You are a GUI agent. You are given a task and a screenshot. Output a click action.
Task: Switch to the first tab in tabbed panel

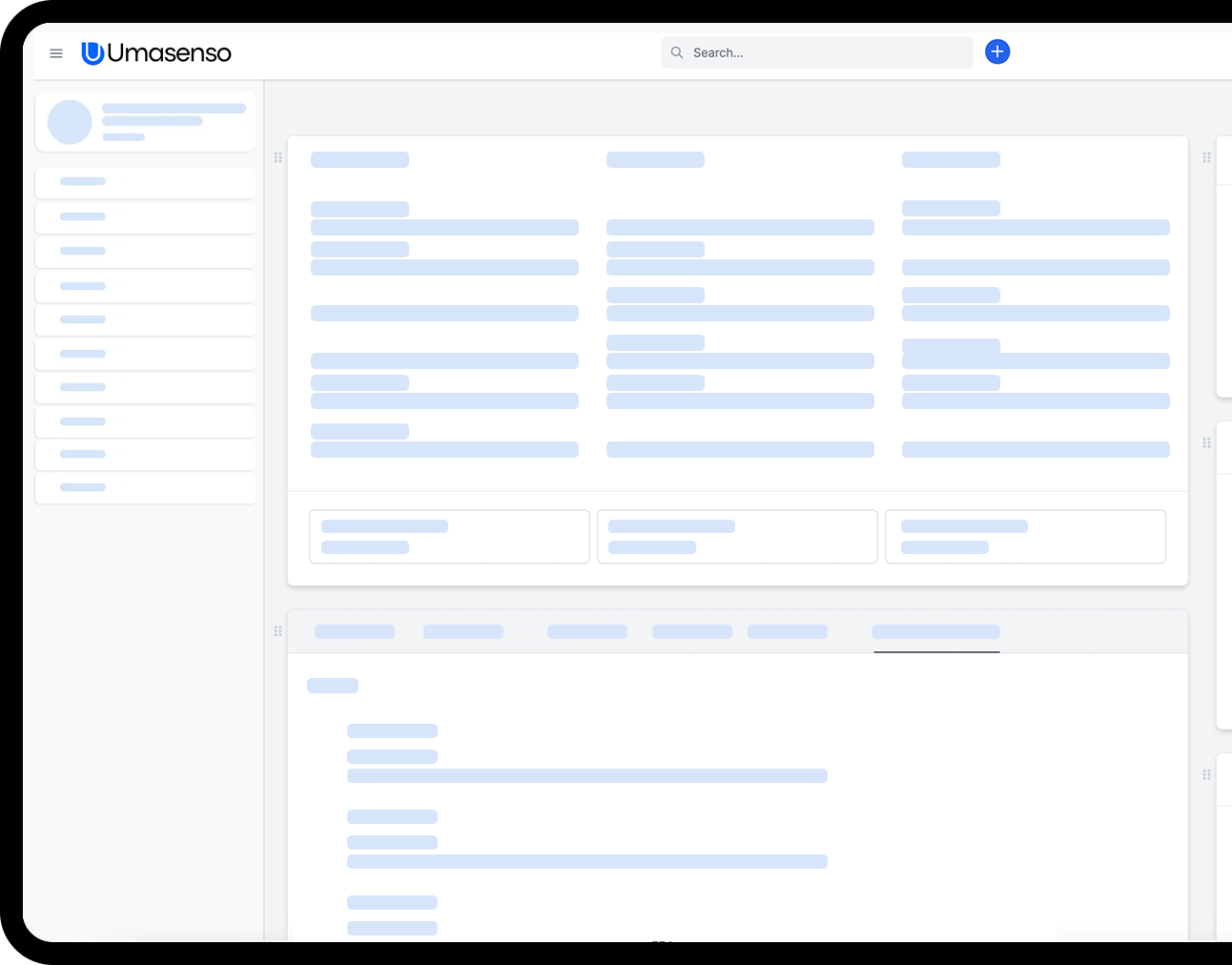point(355,631)
